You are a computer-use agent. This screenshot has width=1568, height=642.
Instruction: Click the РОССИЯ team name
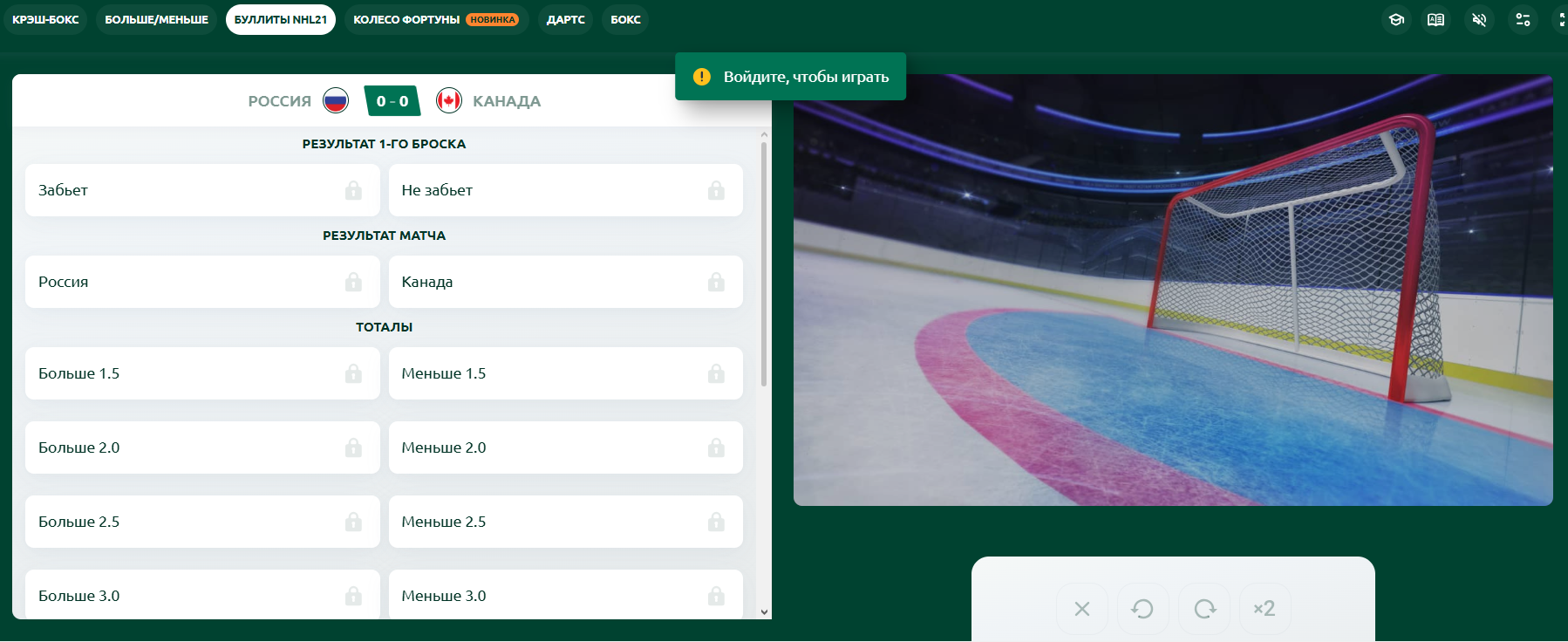pyautogui.click(x=279, y=101)
